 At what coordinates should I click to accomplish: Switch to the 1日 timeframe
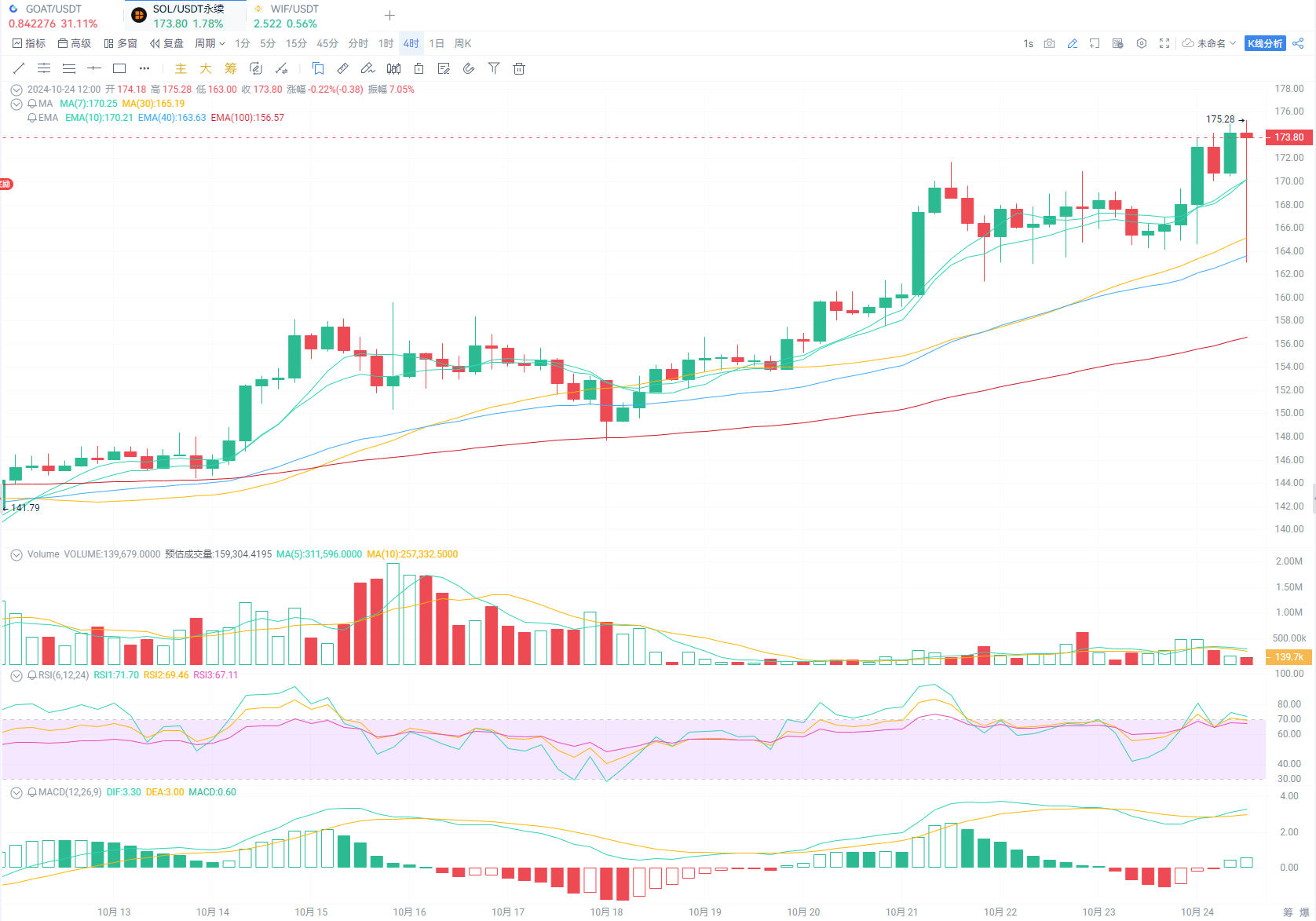pyautogui.click(x=437, y=43)
